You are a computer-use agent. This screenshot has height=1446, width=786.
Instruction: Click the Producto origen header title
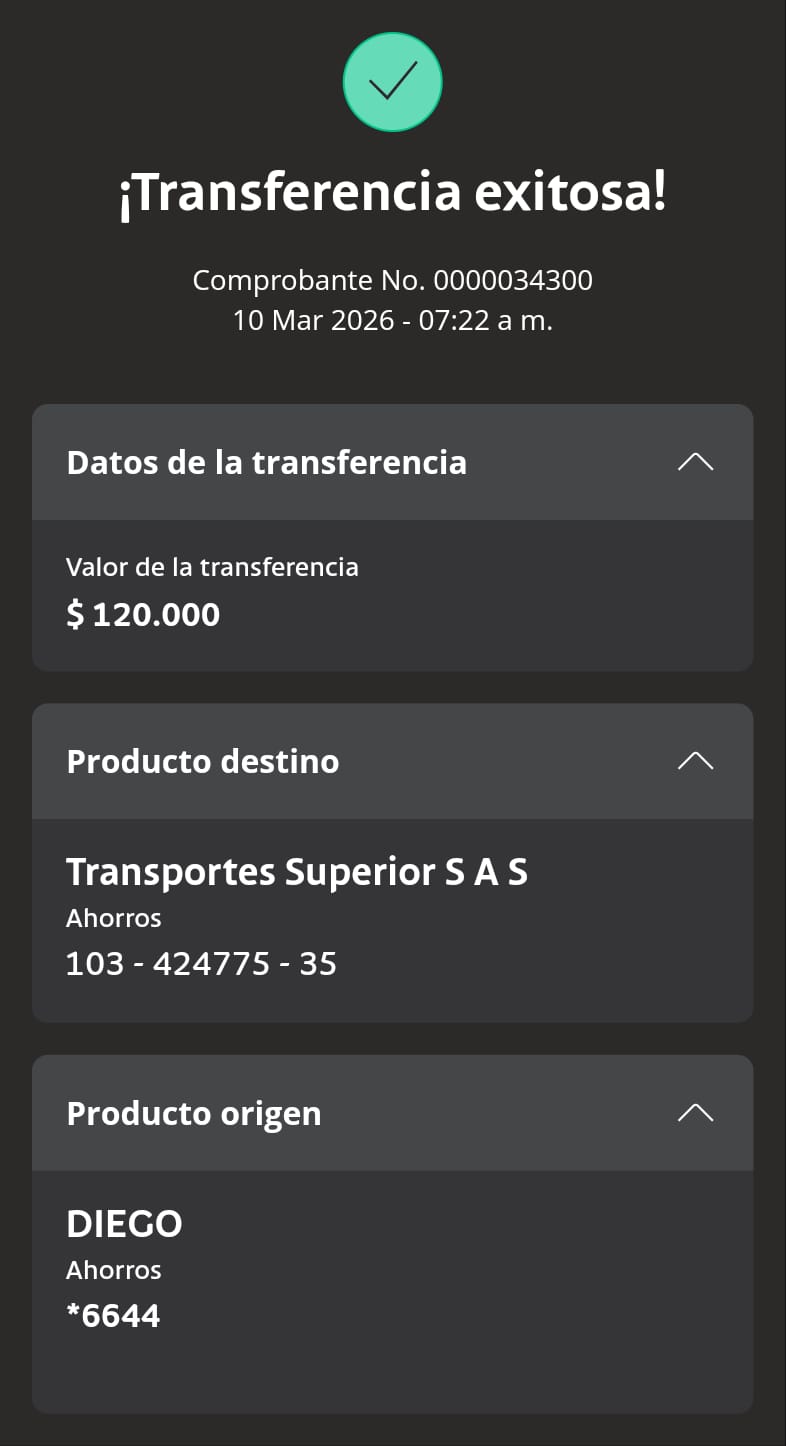[194, 1114]
